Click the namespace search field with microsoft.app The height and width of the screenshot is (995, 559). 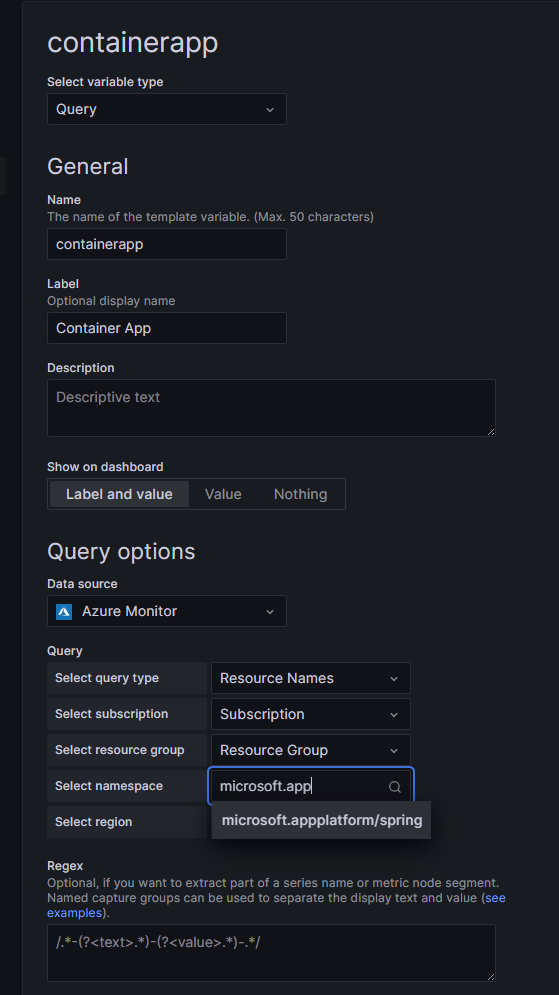[311, 786]
